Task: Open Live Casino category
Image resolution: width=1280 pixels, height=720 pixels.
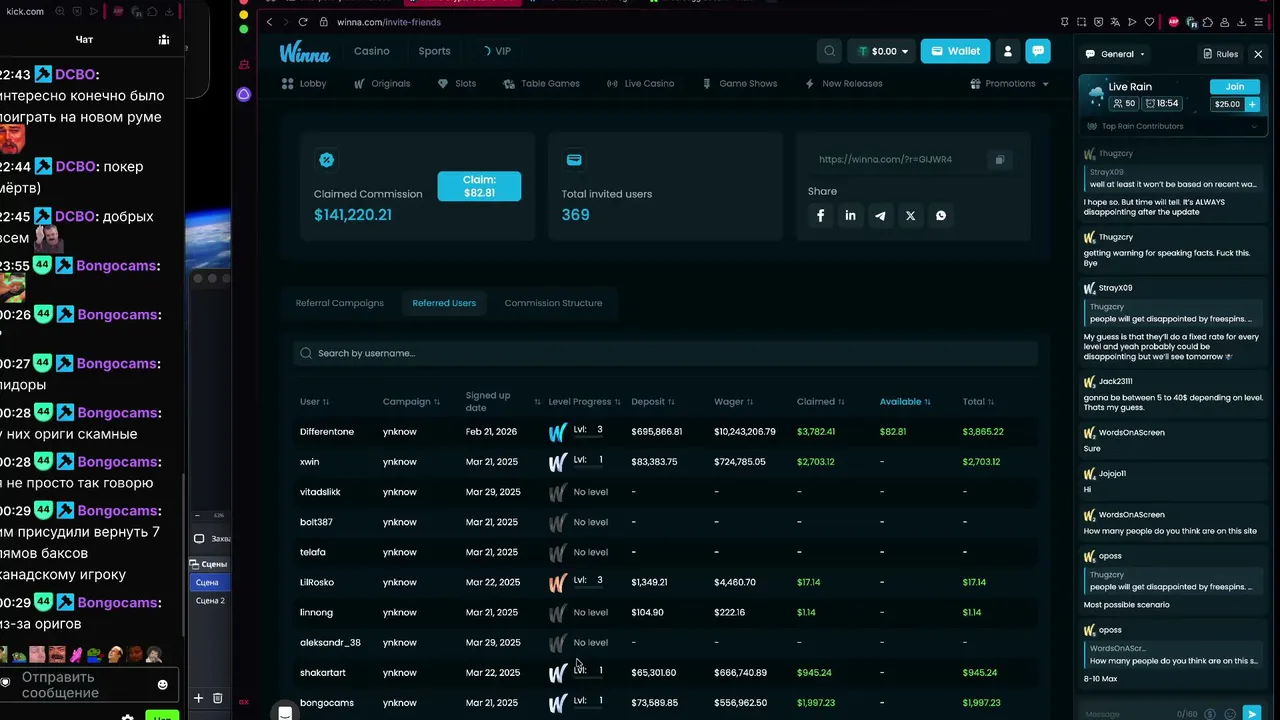Action: click(640, 84)
